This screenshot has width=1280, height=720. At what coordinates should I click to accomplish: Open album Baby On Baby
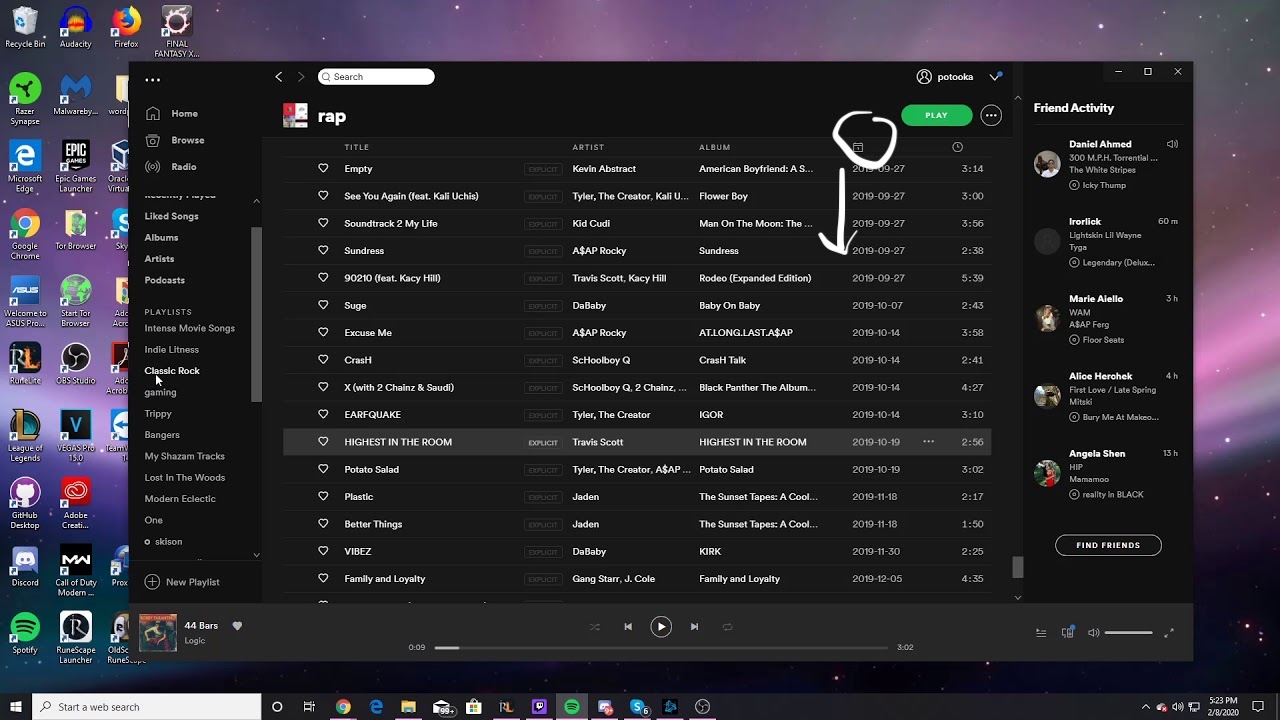point(729,305)
